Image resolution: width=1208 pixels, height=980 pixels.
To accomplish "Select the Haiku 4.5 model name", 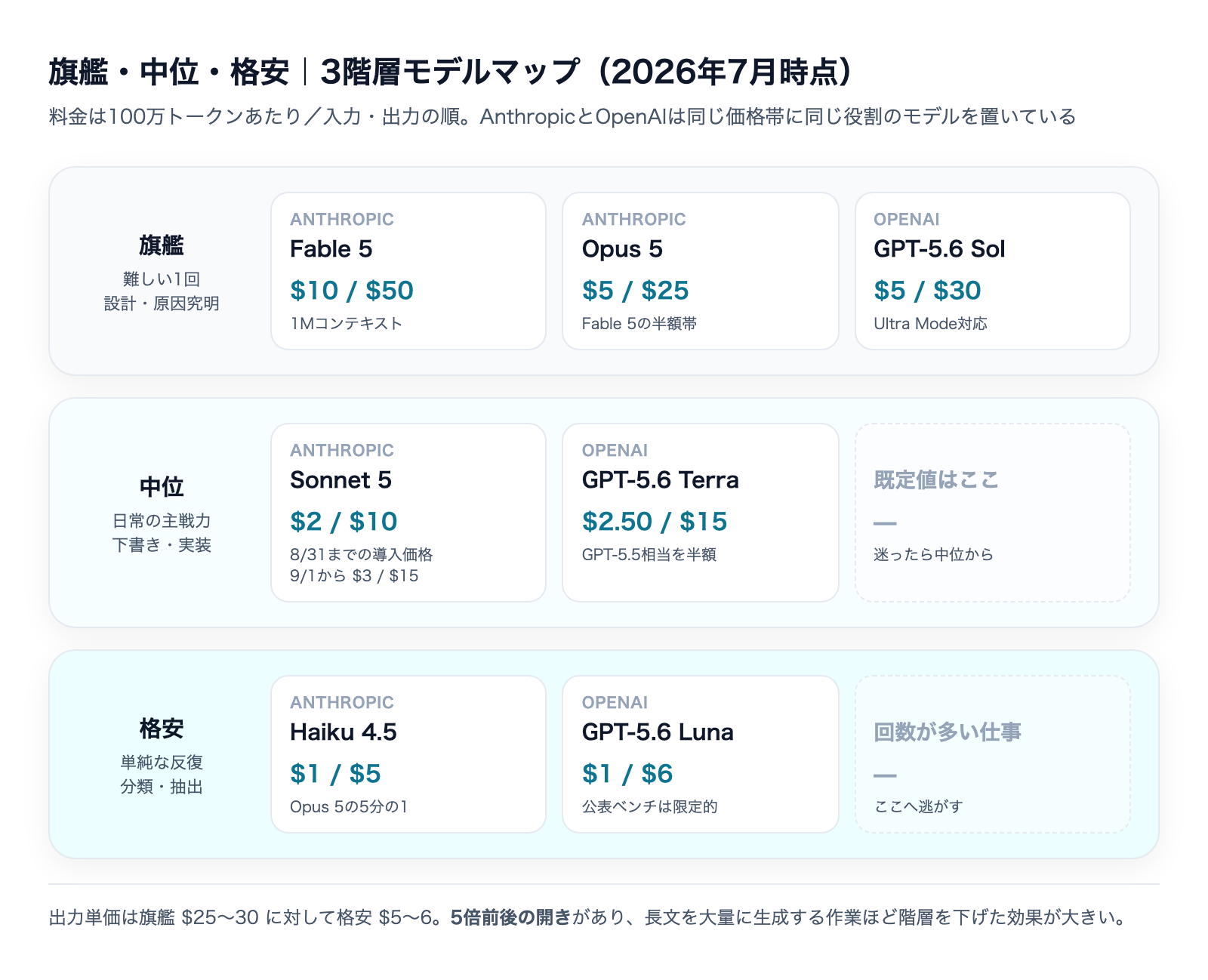I will tap(344, 732).
